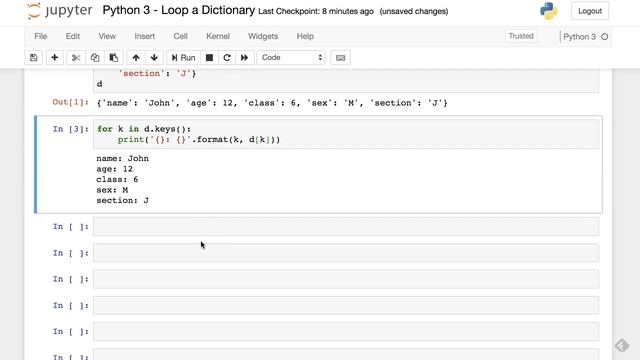Rename notebook title Python 3 - Loop a Dictionary

pyautogui.click(x=179, y=10)
